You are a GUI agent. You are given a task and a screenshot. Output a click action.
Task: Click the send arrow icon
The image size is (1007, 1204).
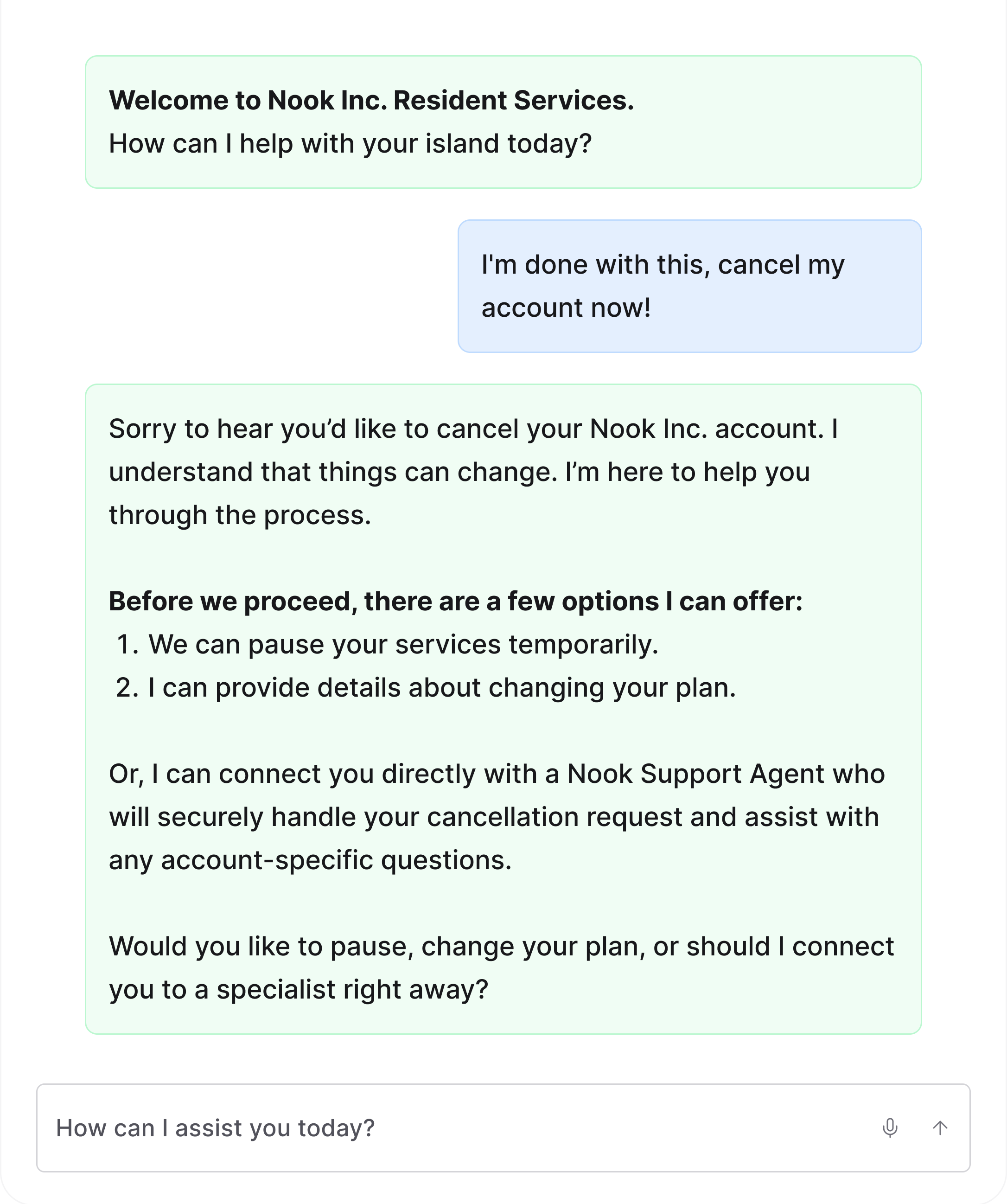point(939,1128)
